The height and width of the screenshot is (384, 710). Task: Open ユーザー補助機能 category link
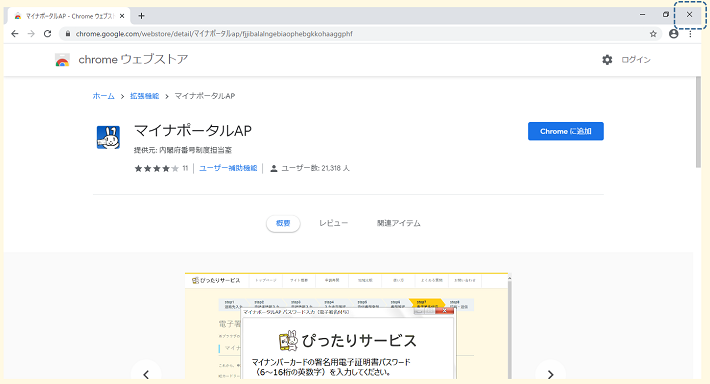[x=228, y=168]
